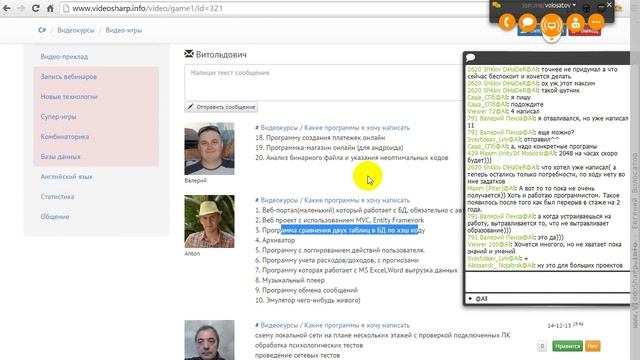Reload the page with the refresh icon

click(36, 8)
